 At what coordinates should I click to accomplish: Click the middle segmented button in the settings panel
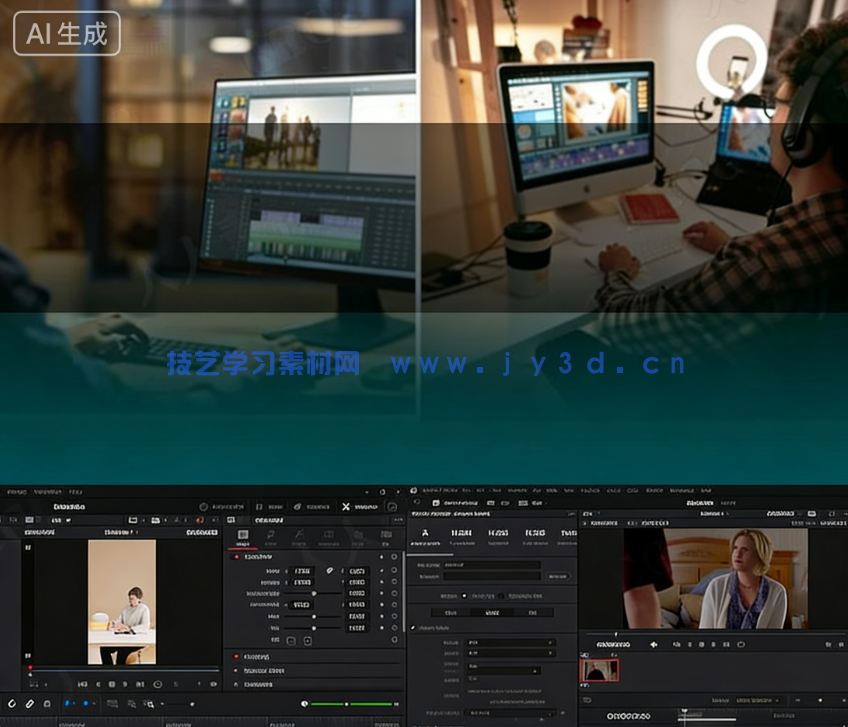[x=492, y=611]
